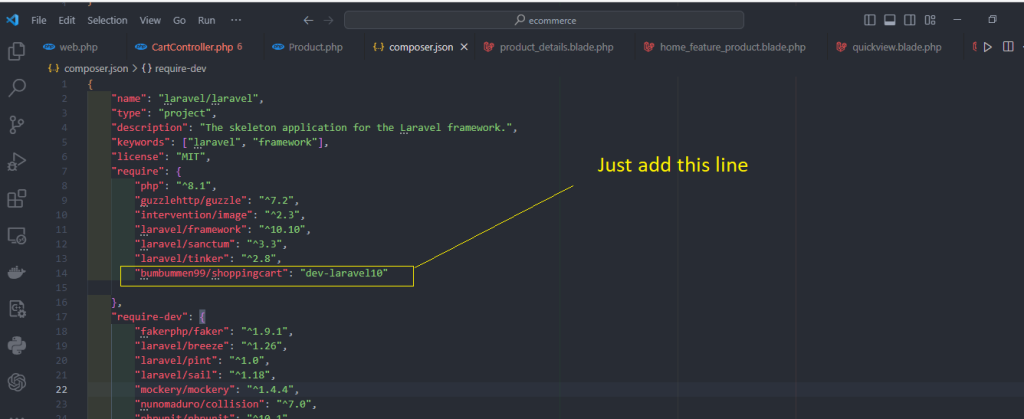Click "laravel/framework" on line 11
1024x419 pixels.
coord(192,229)
